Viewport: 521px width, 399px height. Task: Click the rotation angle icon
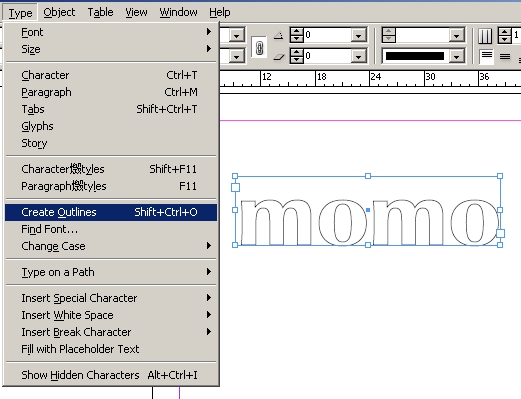tap(279, 35)
